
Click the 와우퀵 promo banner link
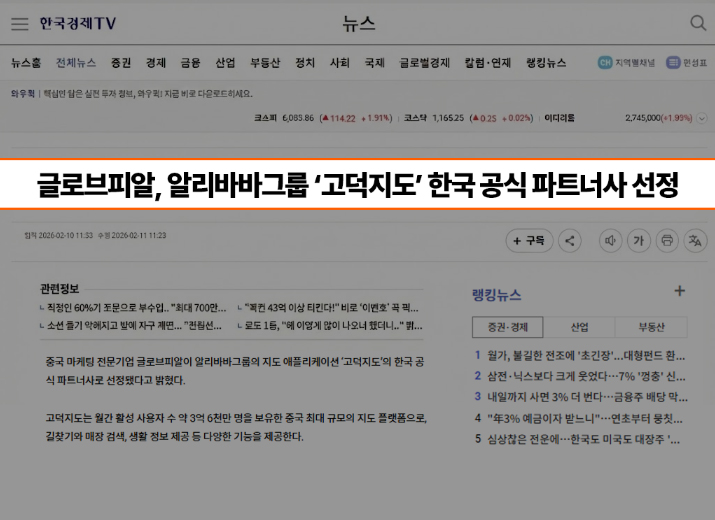(132, 94)
